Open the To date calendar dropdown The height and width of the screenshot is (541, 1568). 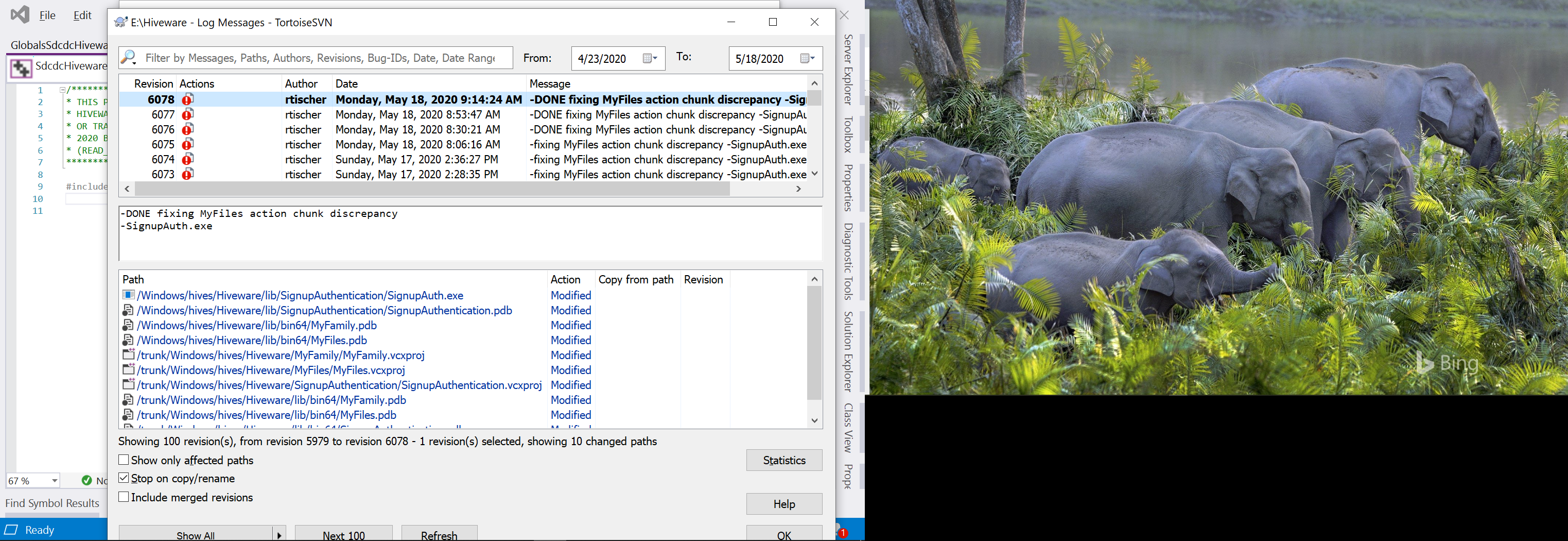click(x=807, y=59)
